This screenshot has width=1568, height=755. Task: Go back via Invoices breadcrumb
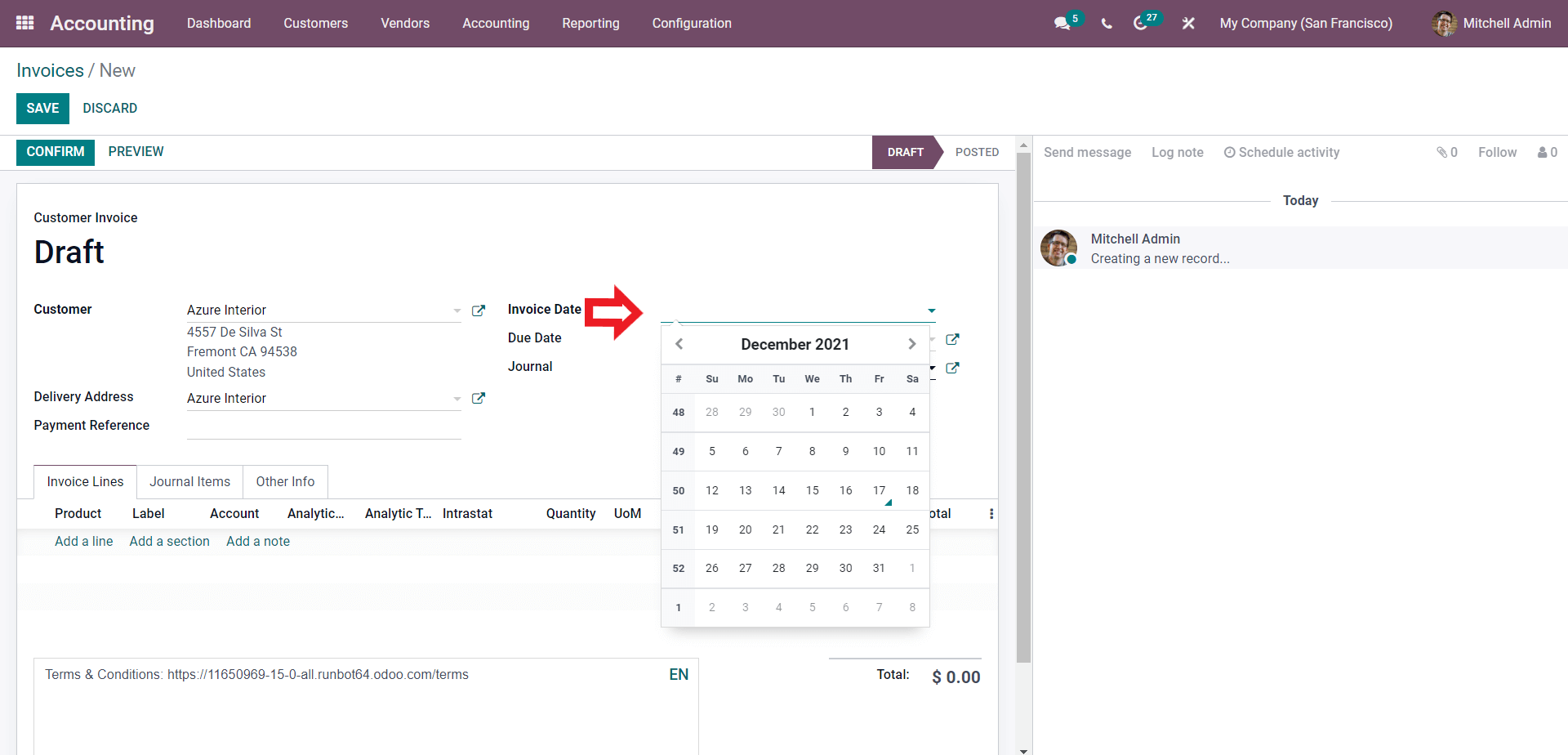tap(50, 70)
